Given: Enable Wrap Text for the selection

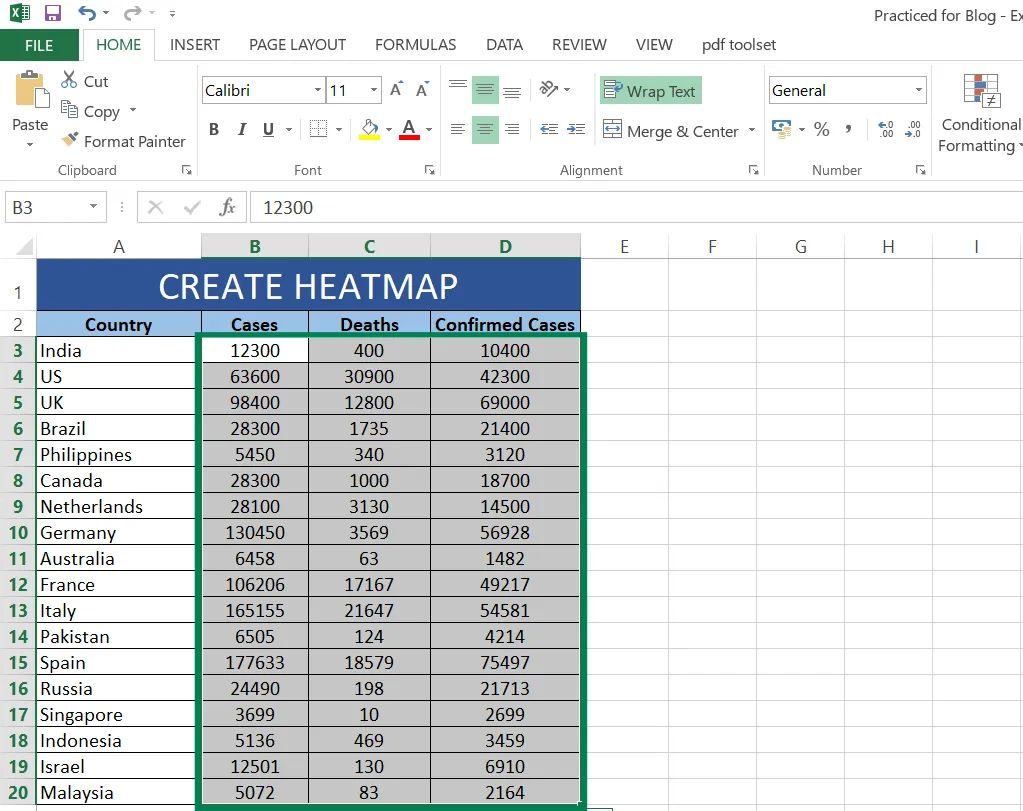Looking at the screenshot, I should [x=650, y=91].
